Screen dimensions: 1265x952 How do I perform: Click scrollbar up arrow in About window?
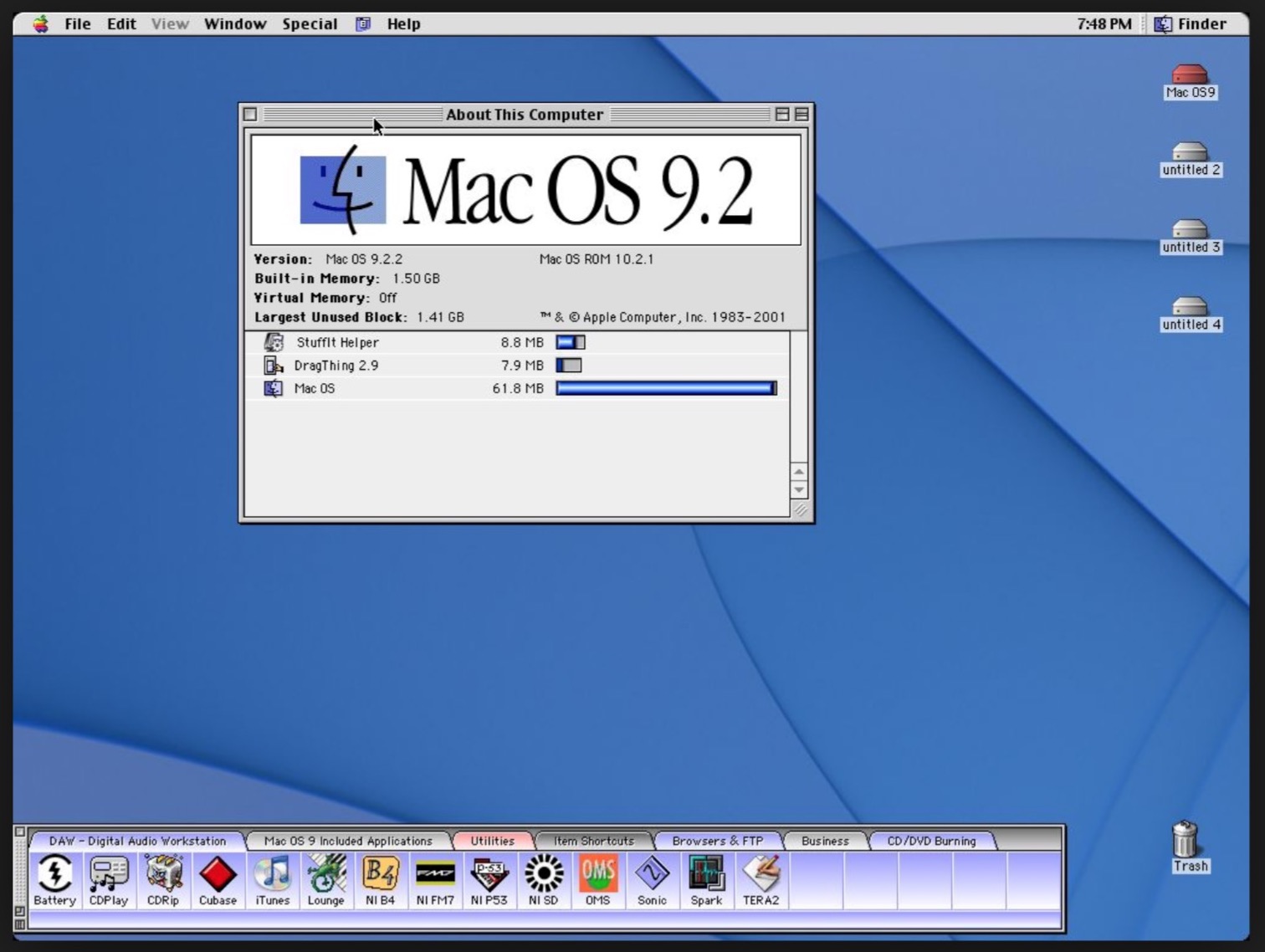[799, 472]
